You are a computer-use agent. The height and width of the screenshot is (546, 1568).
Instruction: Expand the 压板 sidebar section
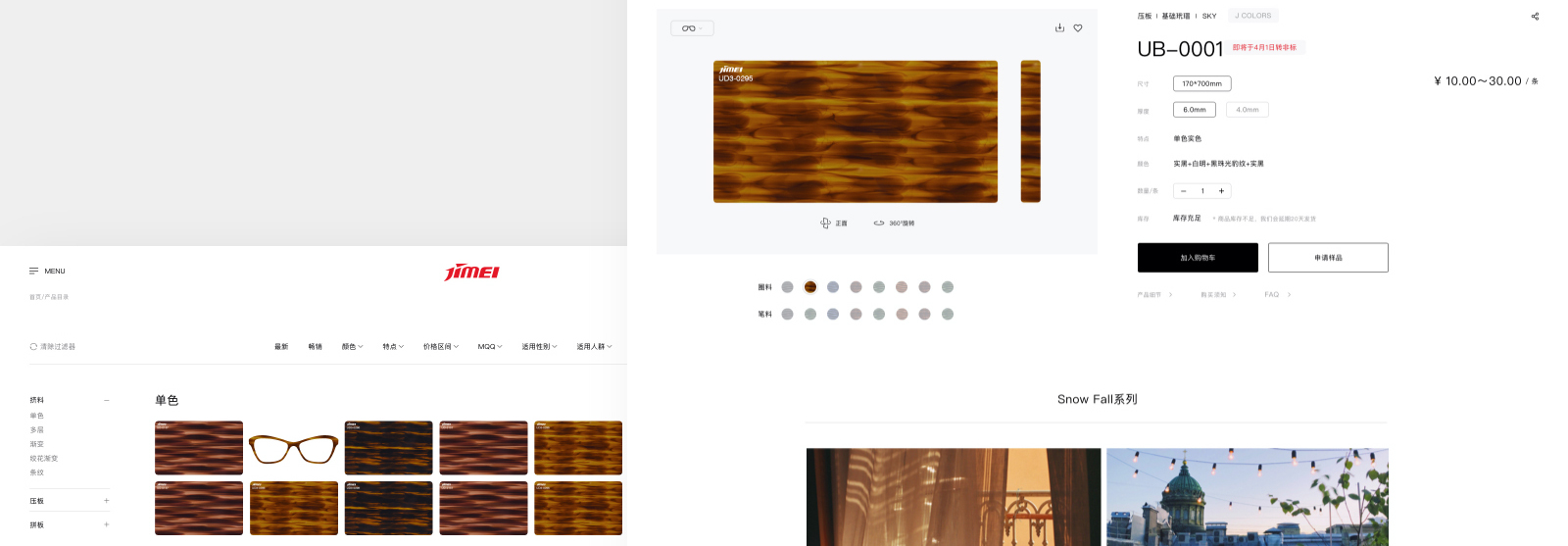click(107, 501)
